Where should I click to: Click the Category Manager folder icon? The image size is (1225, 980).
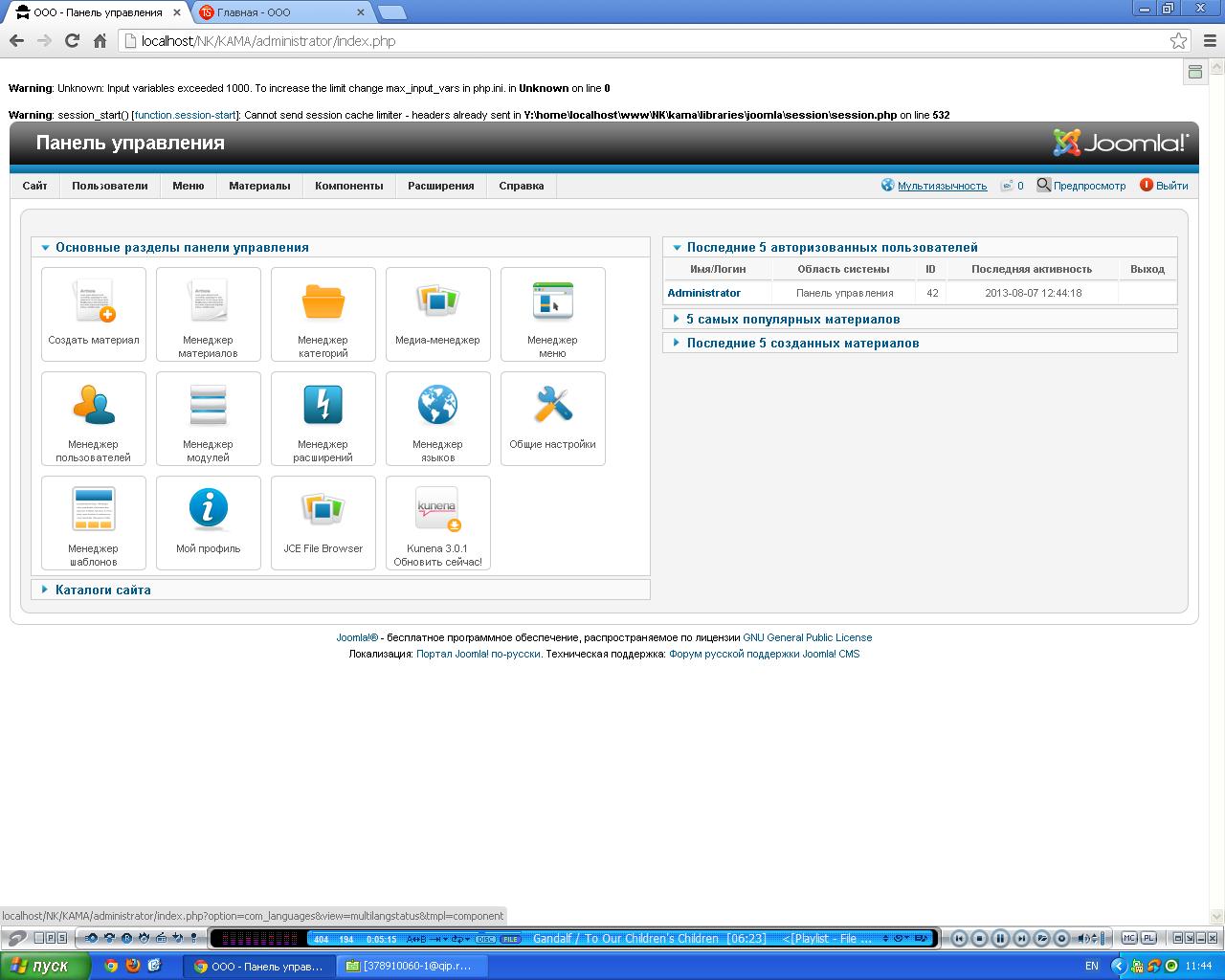click(323, 301)
